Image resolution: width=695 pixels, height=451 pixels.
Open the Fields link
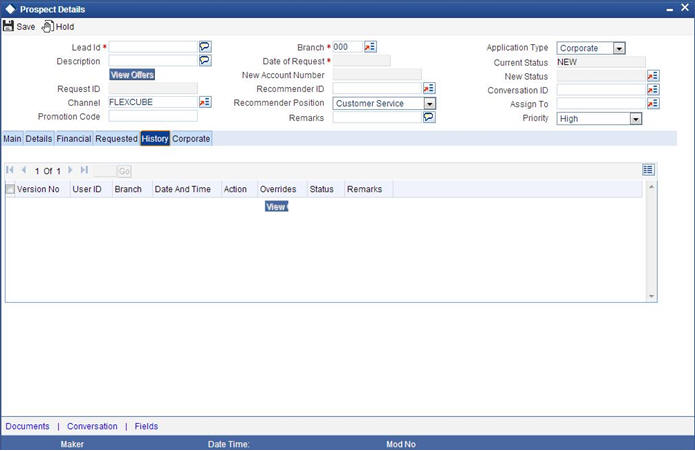point(146,426)
